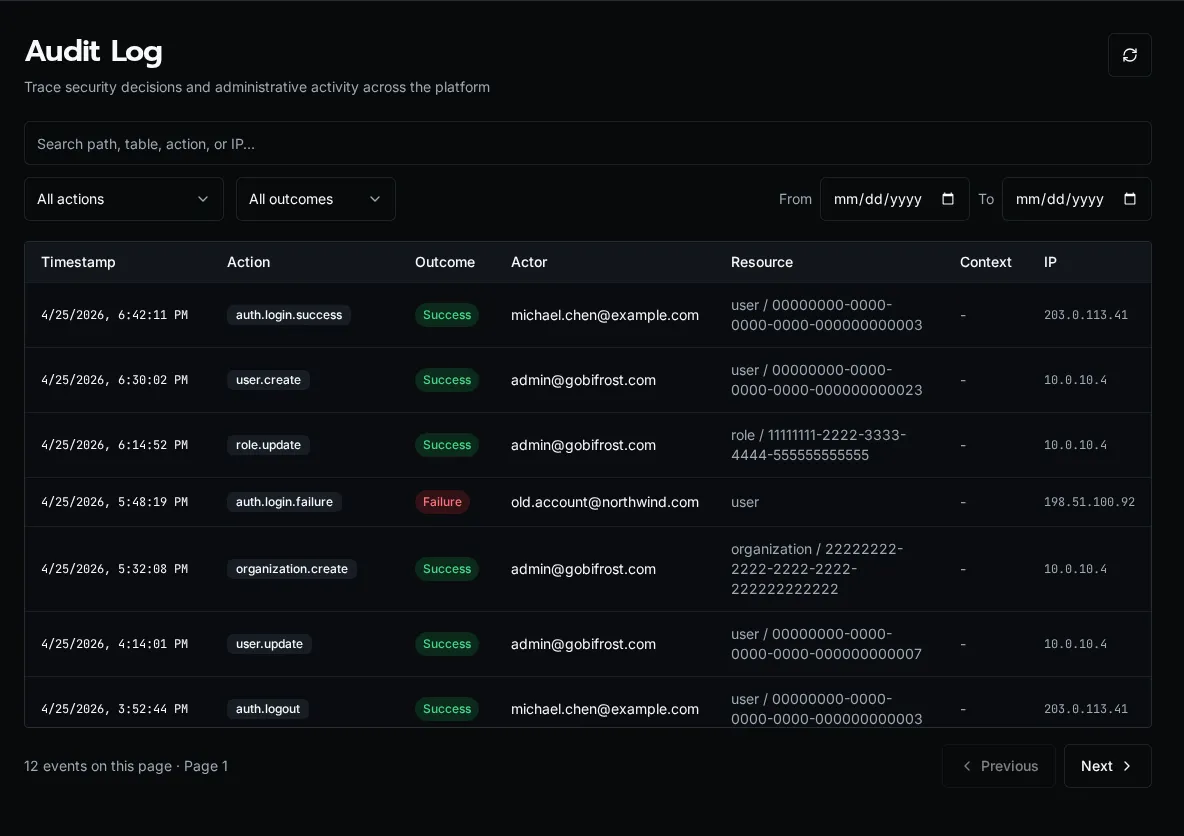This screenshot has width=1184, height=836.
Task: Focus the search path, table, action field
Action: tap(587, 143)
